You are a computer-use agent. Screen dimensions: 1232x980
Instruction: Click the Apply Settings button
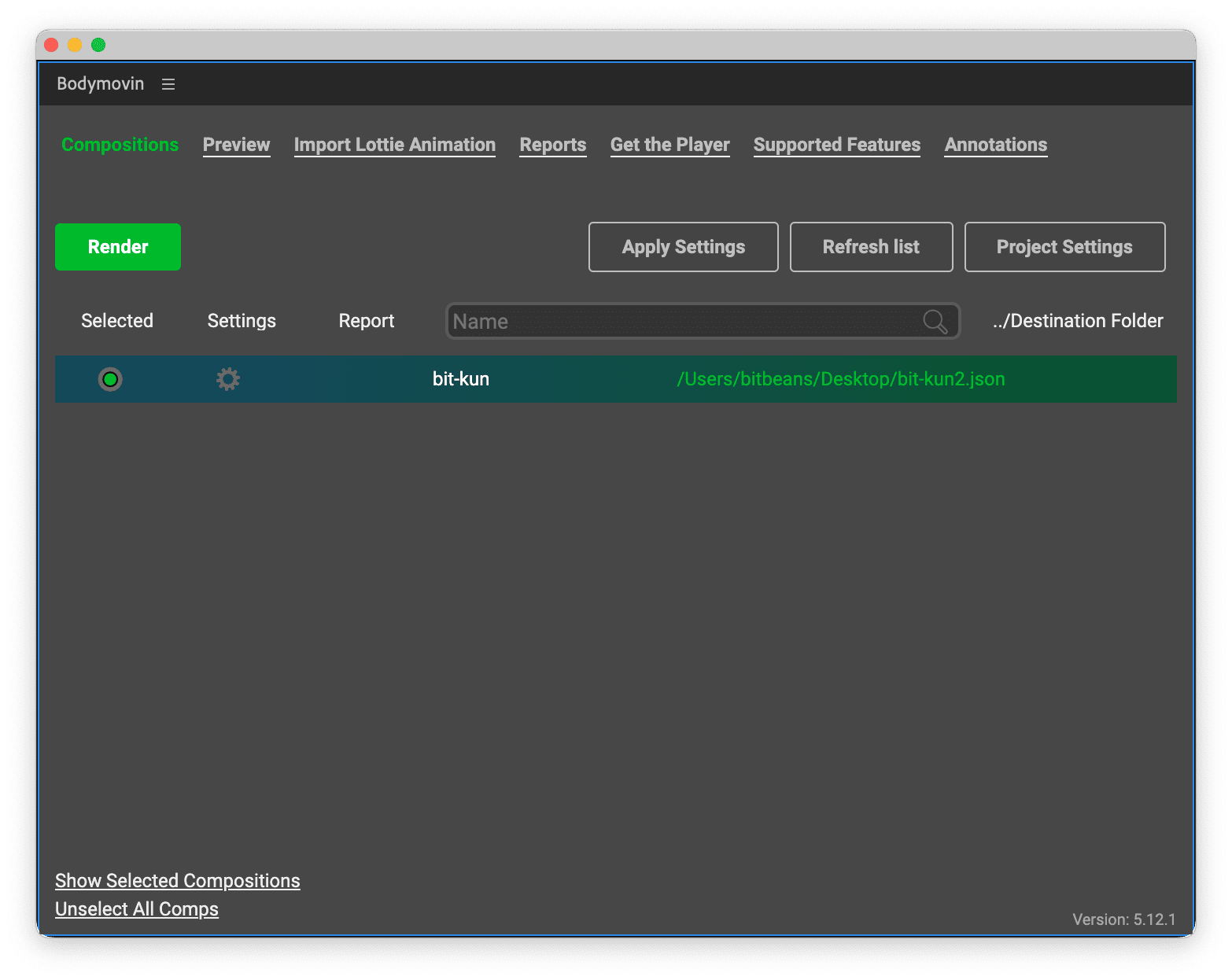pyautogui.click(x=683, y=247)
